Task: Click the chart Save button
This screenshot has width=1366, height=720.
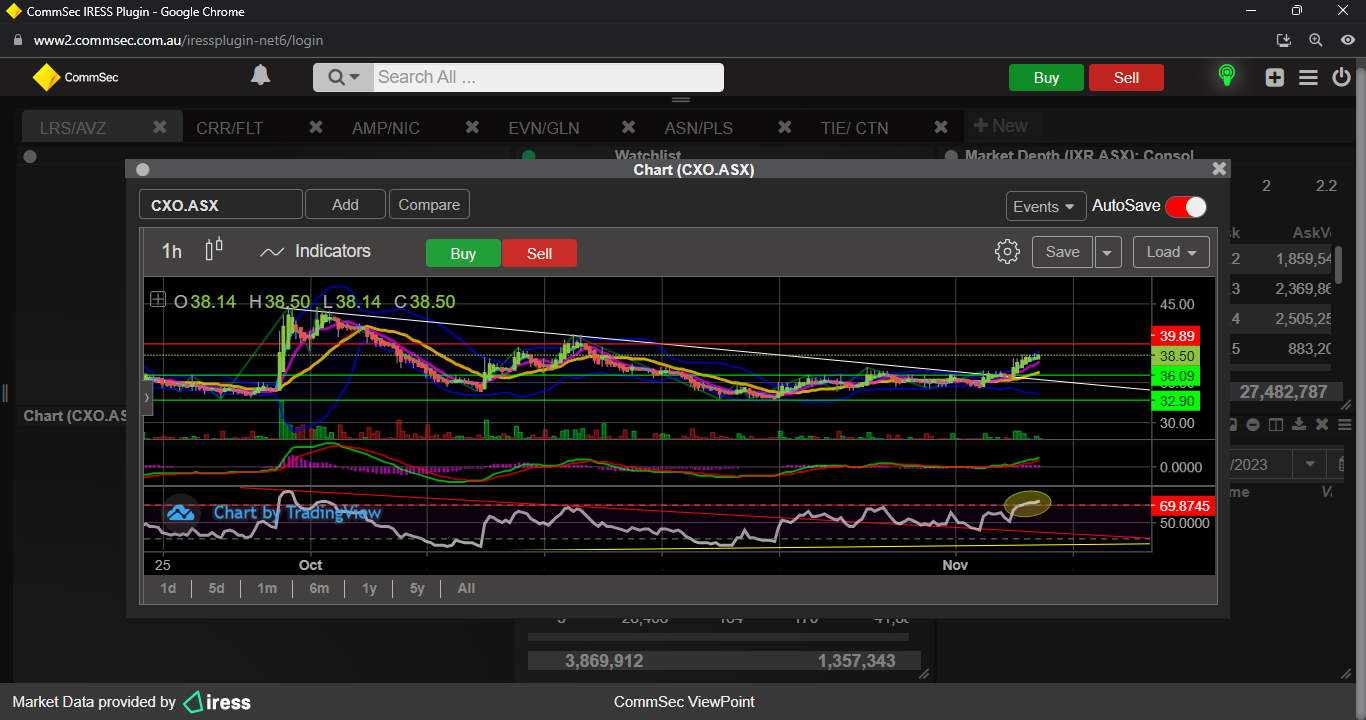Action: 1062,252
